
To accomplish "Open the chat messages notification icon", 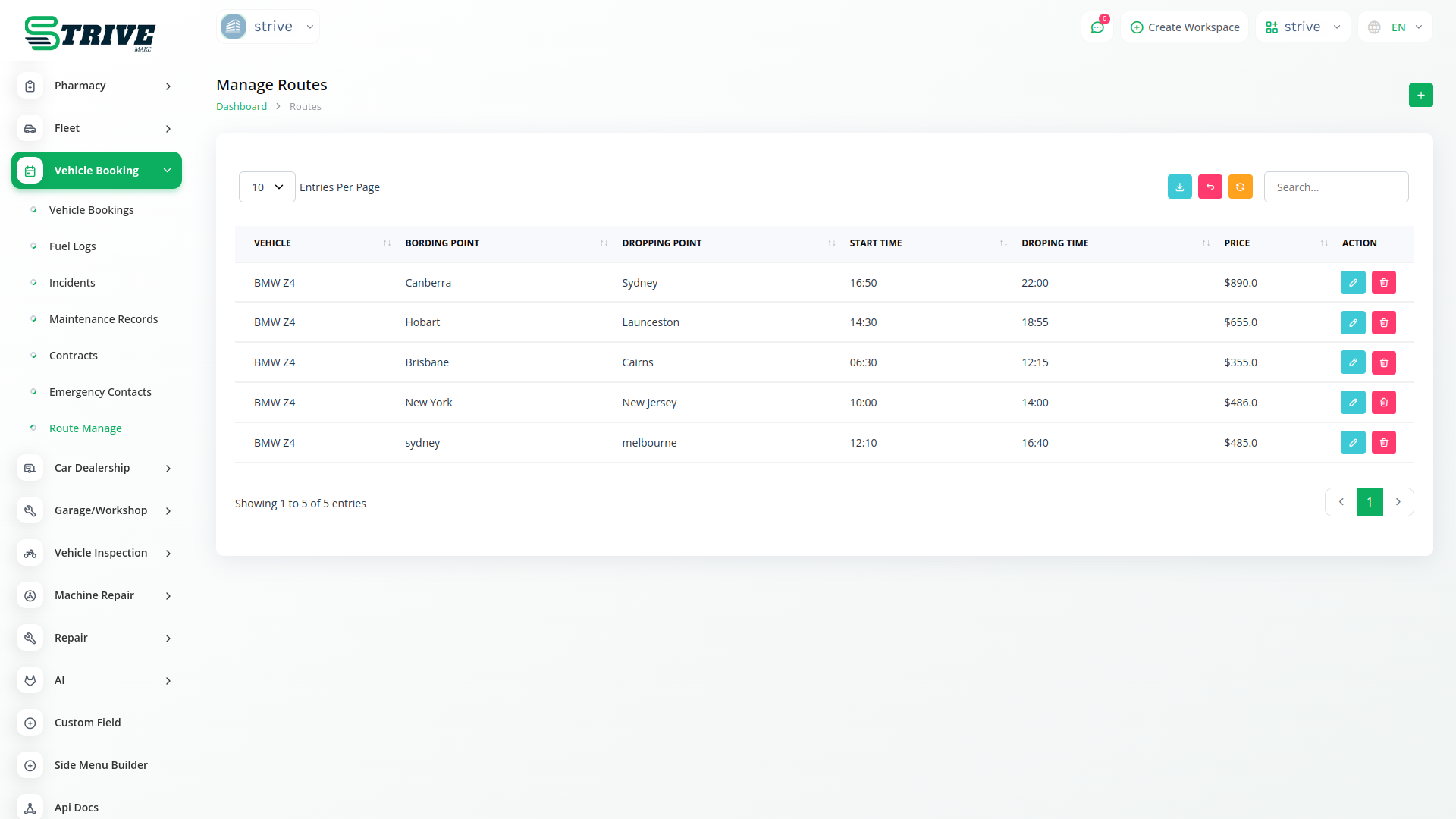I will coord(1097,27).
